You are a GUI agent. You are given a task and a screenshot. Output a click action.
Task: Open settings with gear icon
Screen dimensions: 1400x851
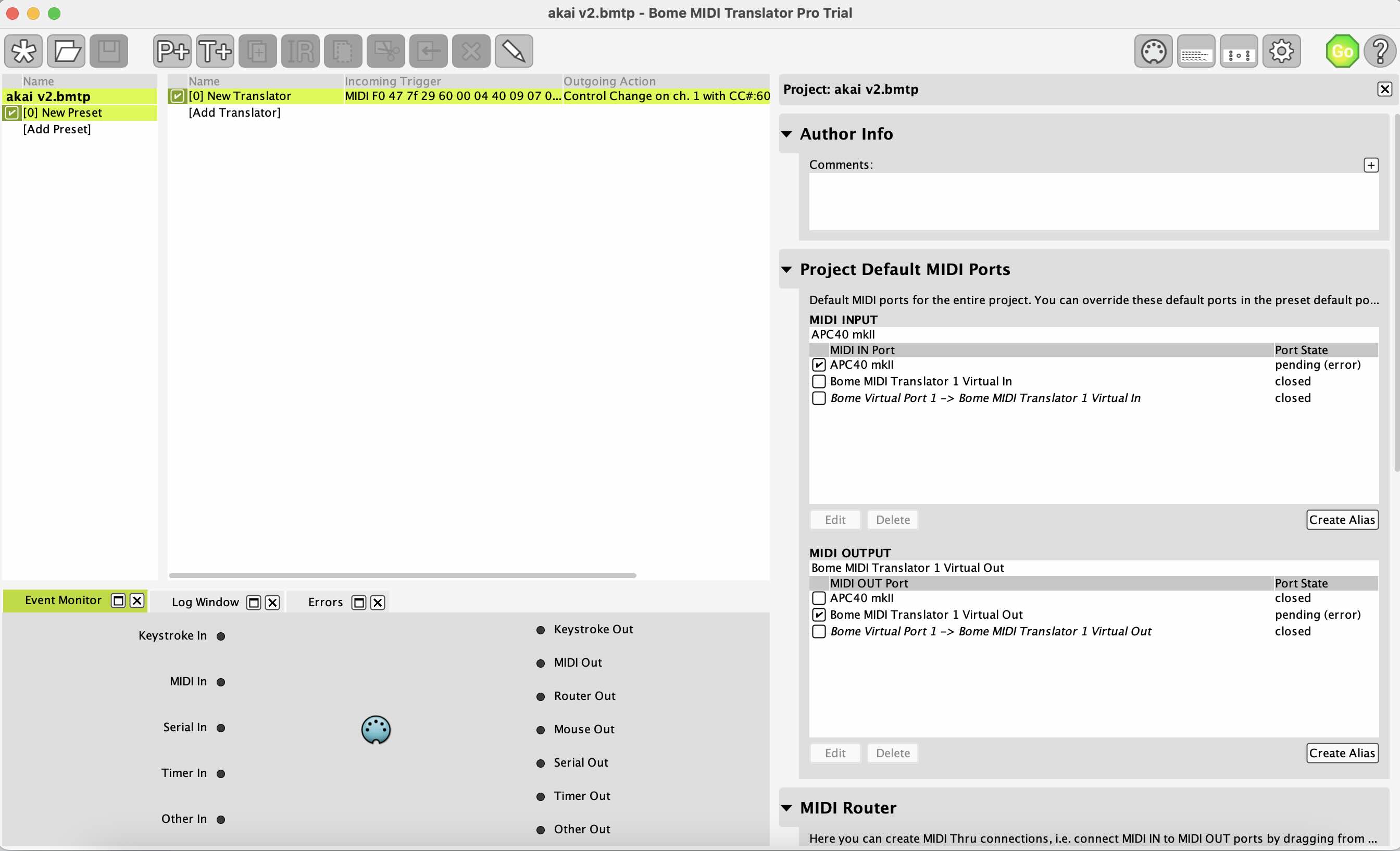point(1281,51)
